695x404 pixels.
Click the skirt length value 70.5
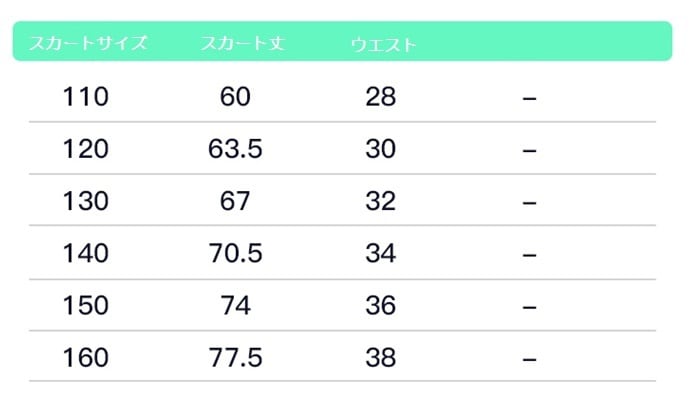pyautogui.click(x=235, y=254)
